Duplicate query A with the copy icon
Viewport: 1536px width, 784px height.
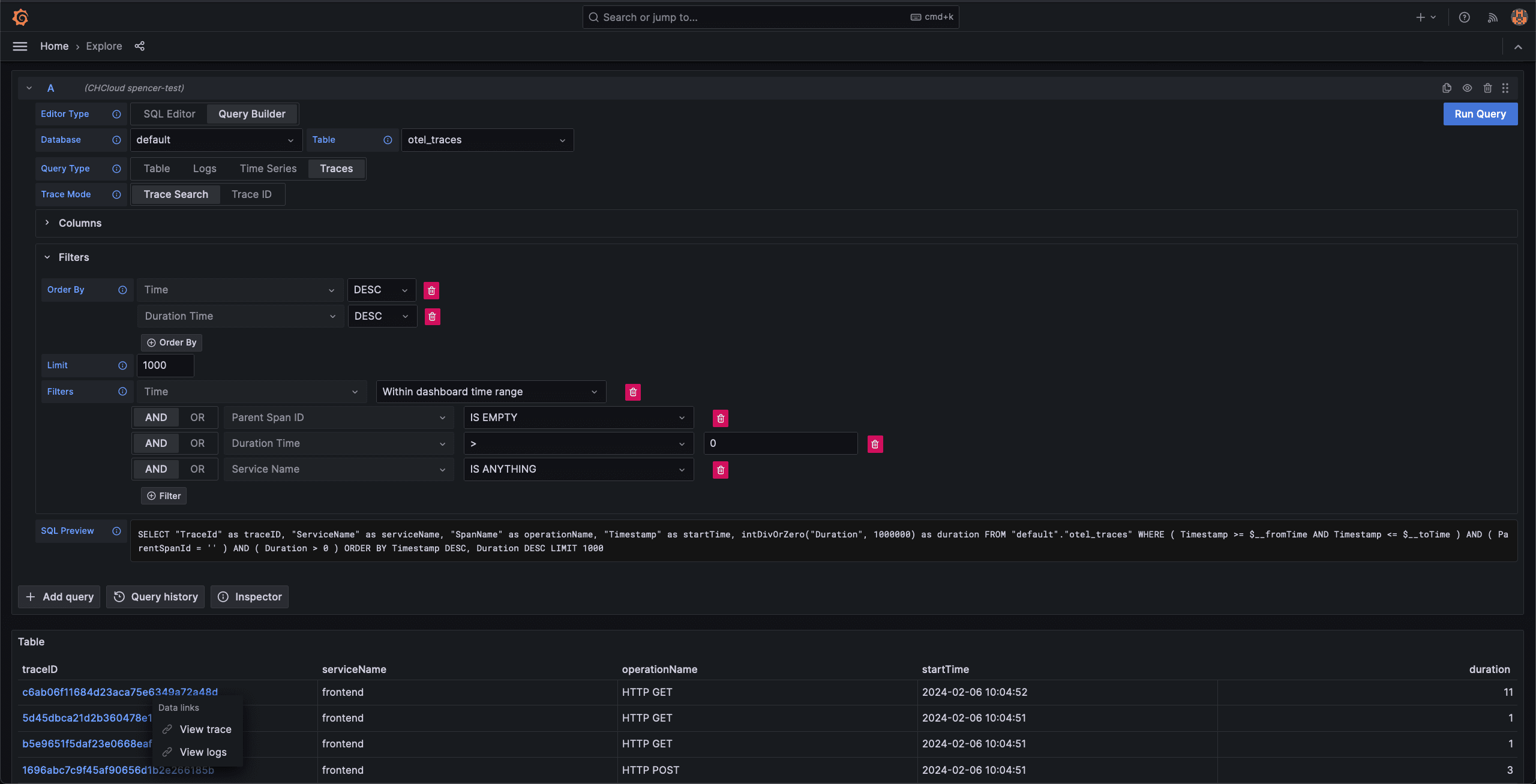(1447, 88)
